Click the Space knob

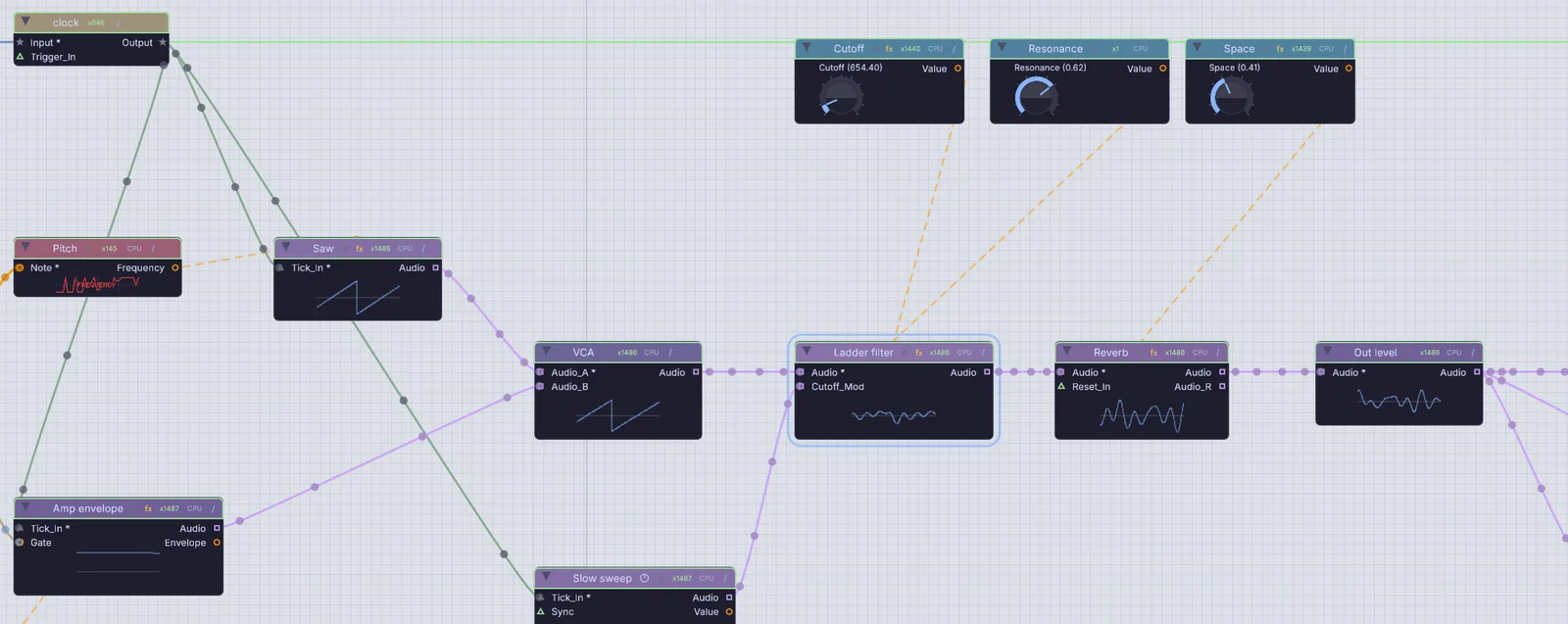1232,96
